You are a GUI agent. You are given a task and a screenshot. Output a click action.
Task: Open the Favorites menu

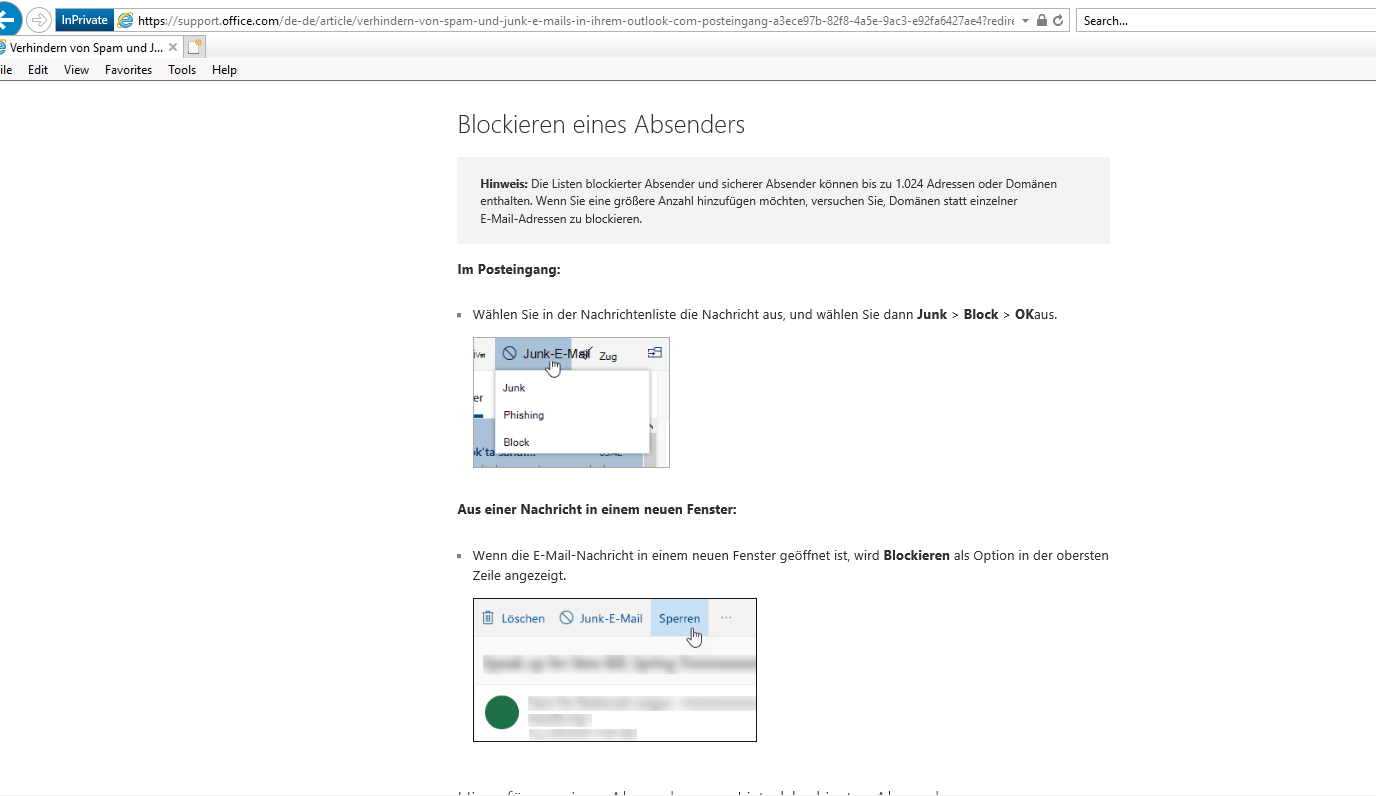(129, 70)
